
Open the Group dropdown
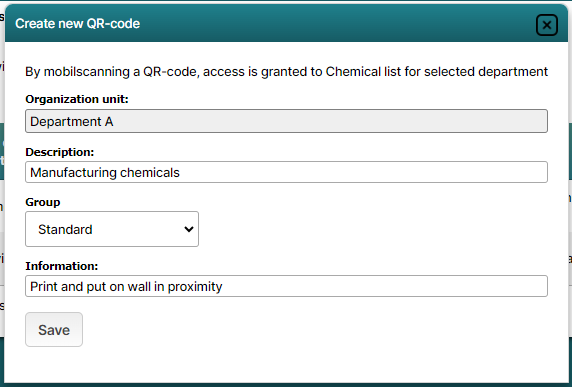click(112, 229)
